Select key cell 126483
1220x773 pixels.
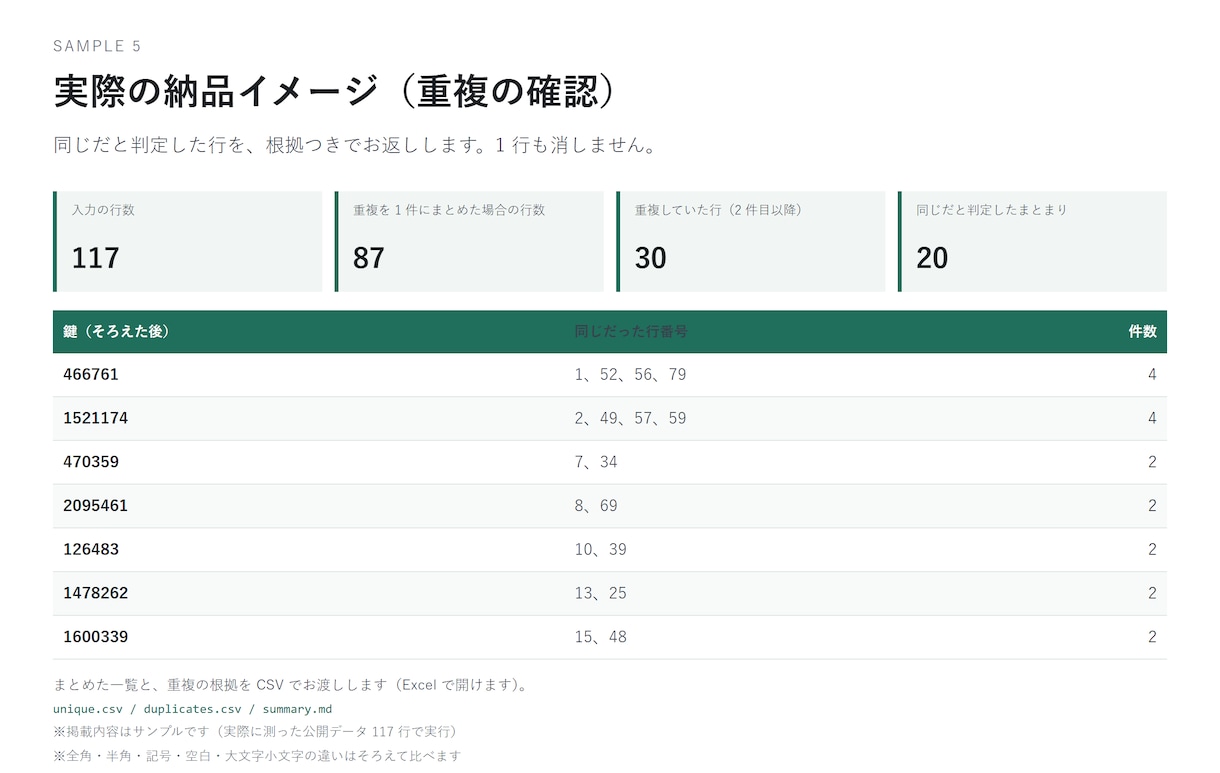tap(91, 550)
